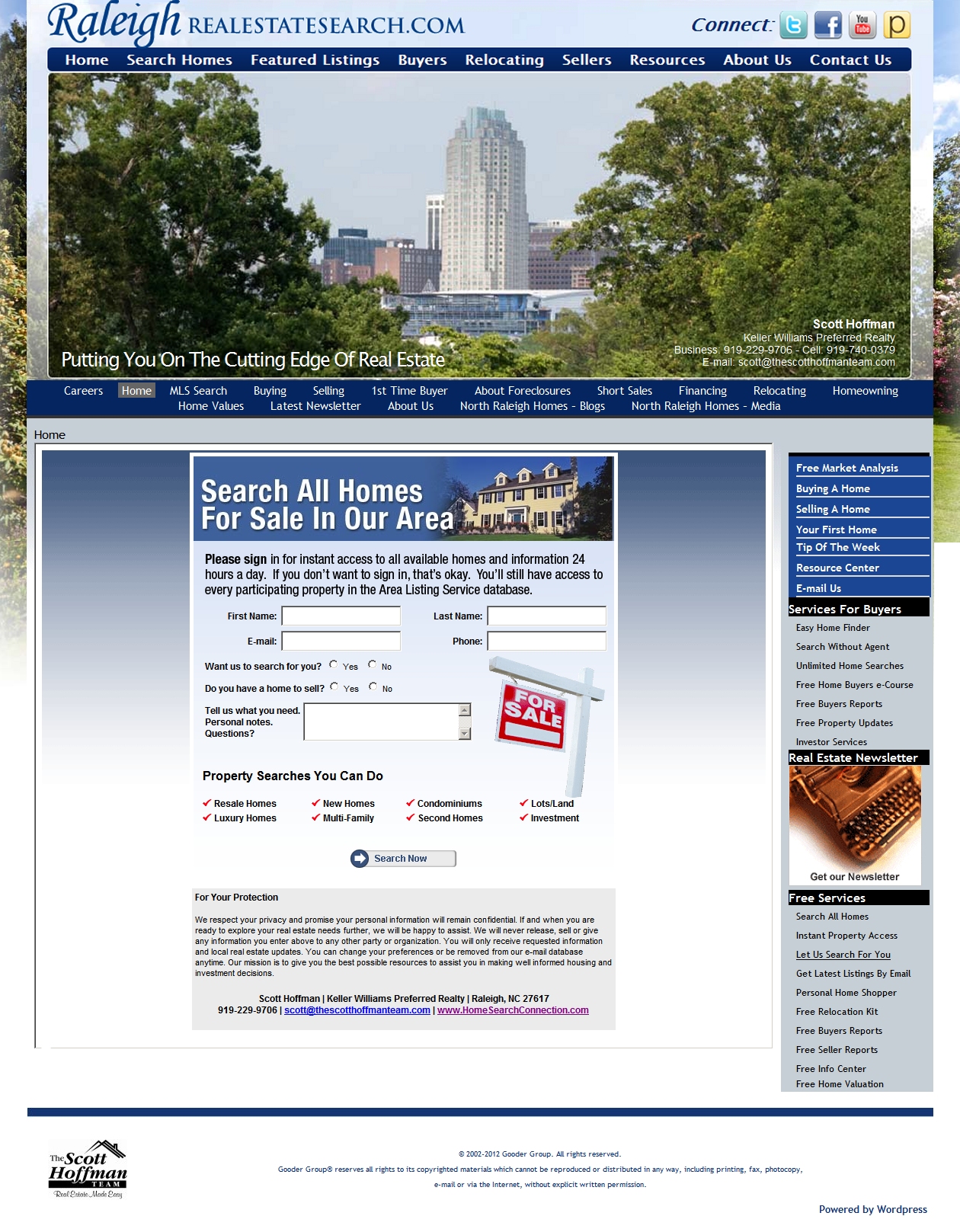Open Search Without Agent link
The width and height of the screenshot is (960, 1232).
(x=843, y=647)
